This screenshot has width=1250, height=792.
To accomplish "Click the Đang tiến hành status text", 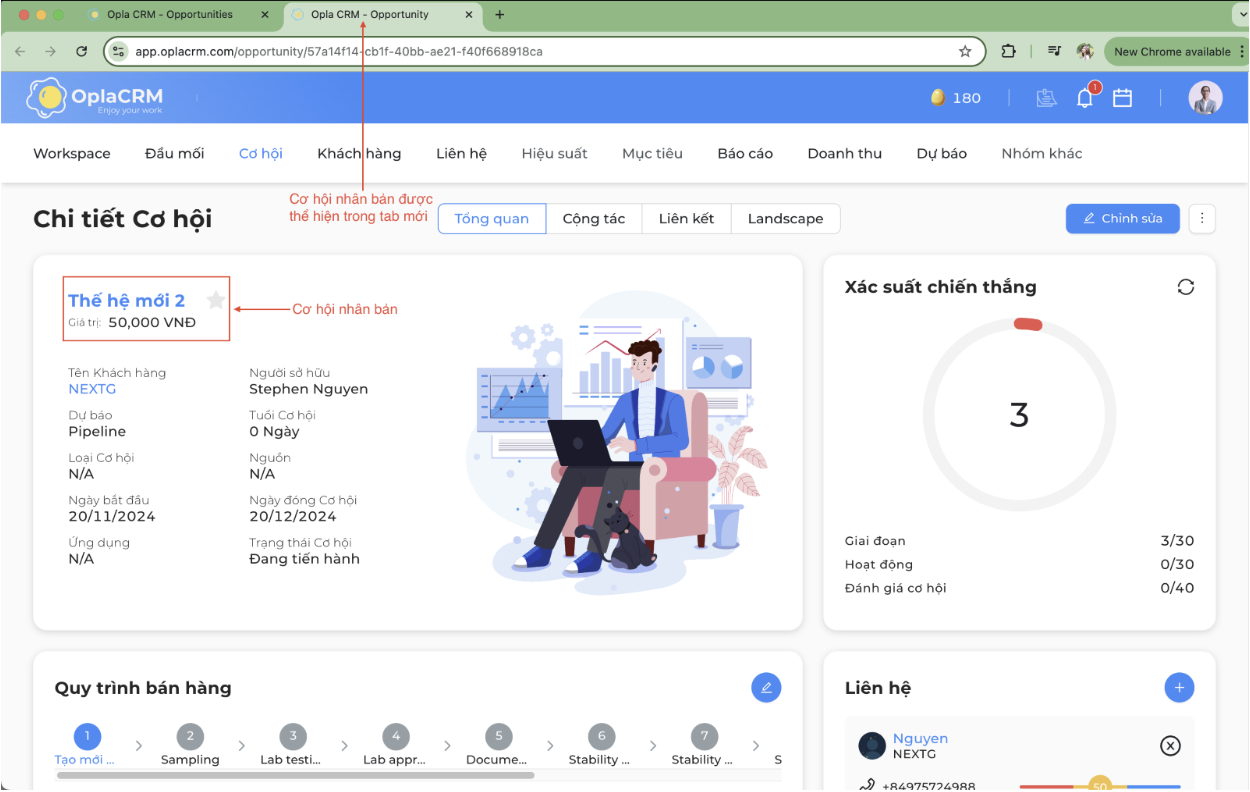I will pos(304,559).
